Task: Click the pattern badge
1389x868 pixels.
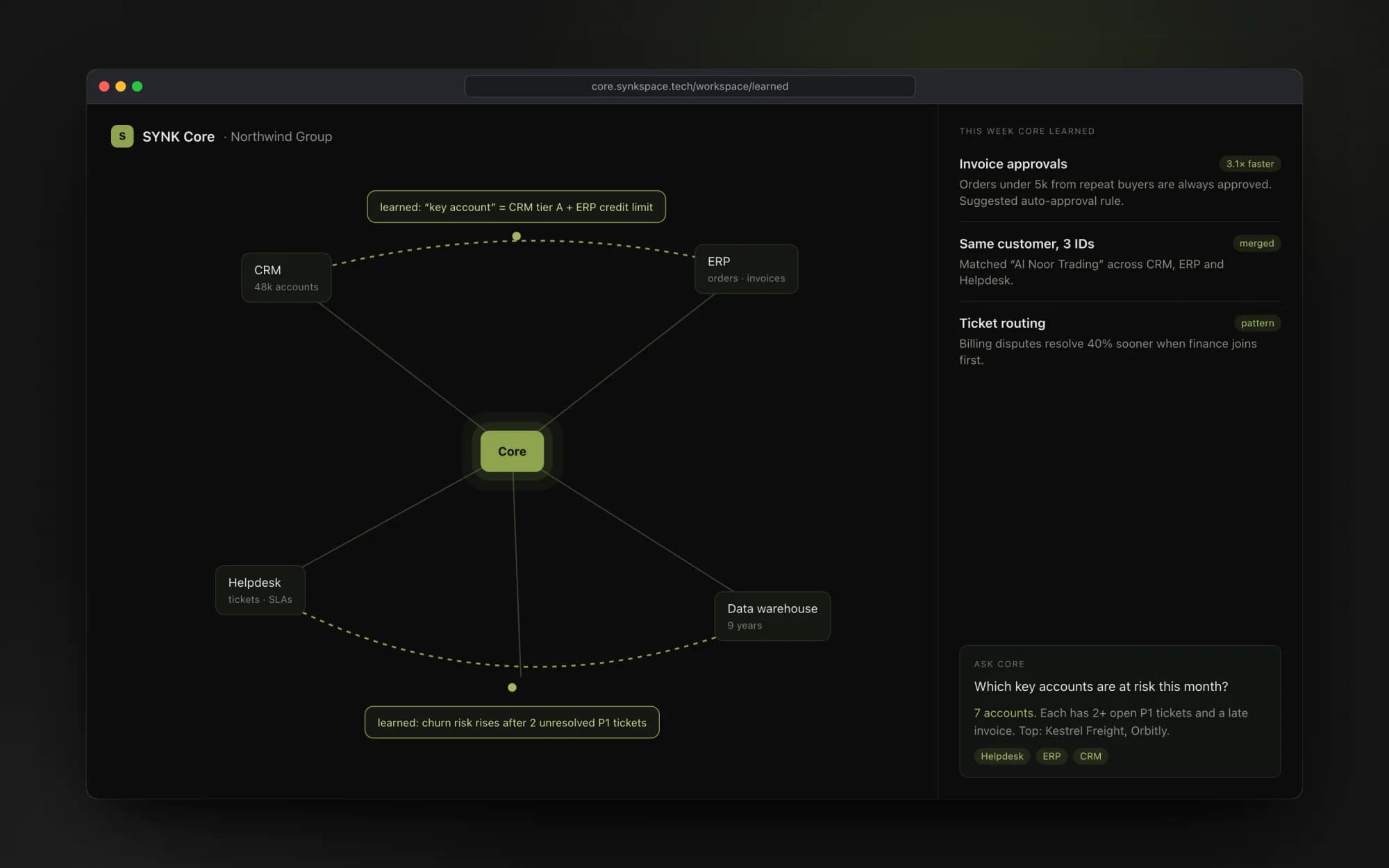Action: tap(1257, 323)
